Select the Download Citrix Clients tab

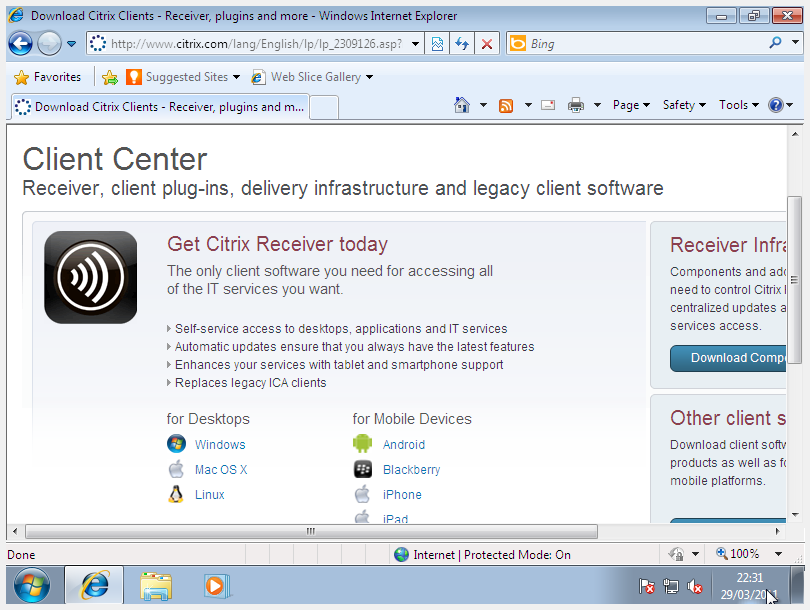click(x=160, y=107)
